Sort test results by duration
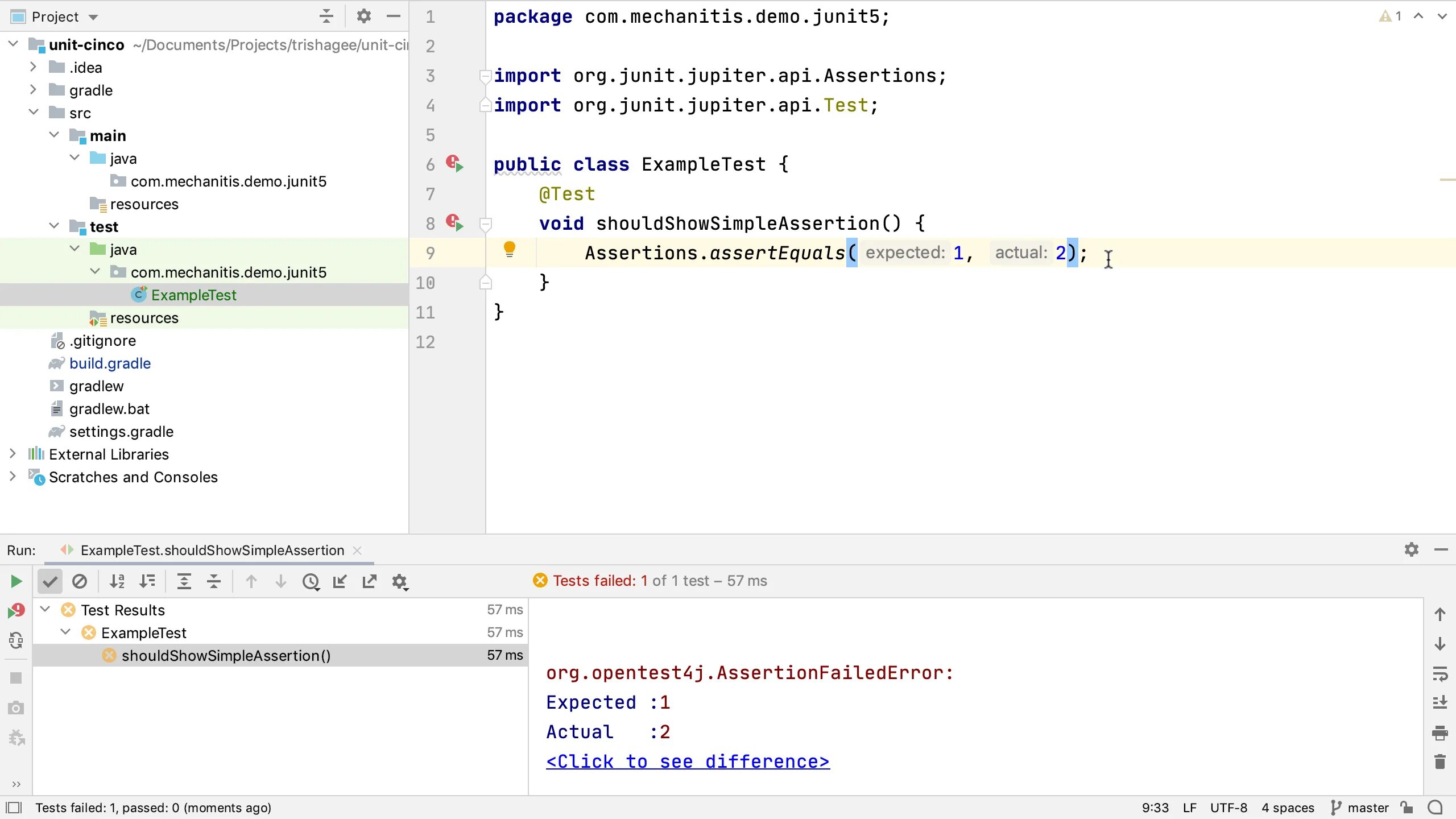The height and width of the screenshot is (819, 1456). (x=147, y=581)
